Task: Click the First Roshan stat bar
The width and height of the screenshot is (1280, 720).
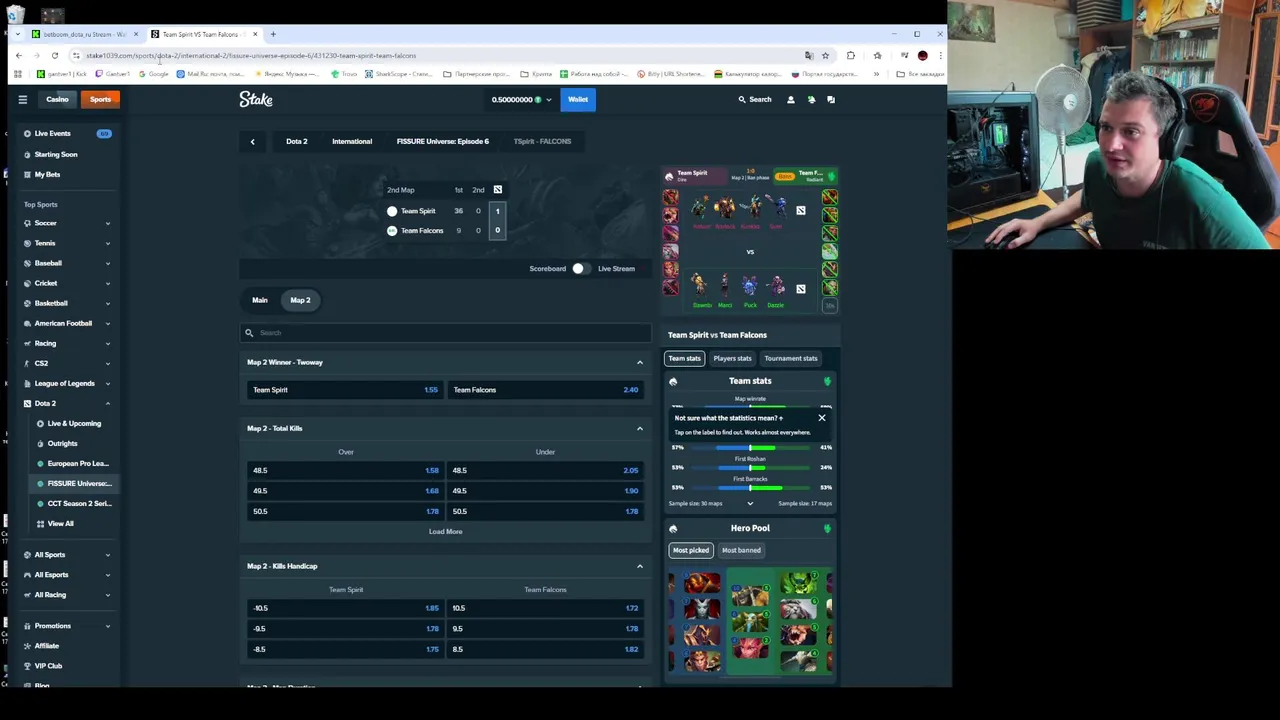Action: pos(750,467)
